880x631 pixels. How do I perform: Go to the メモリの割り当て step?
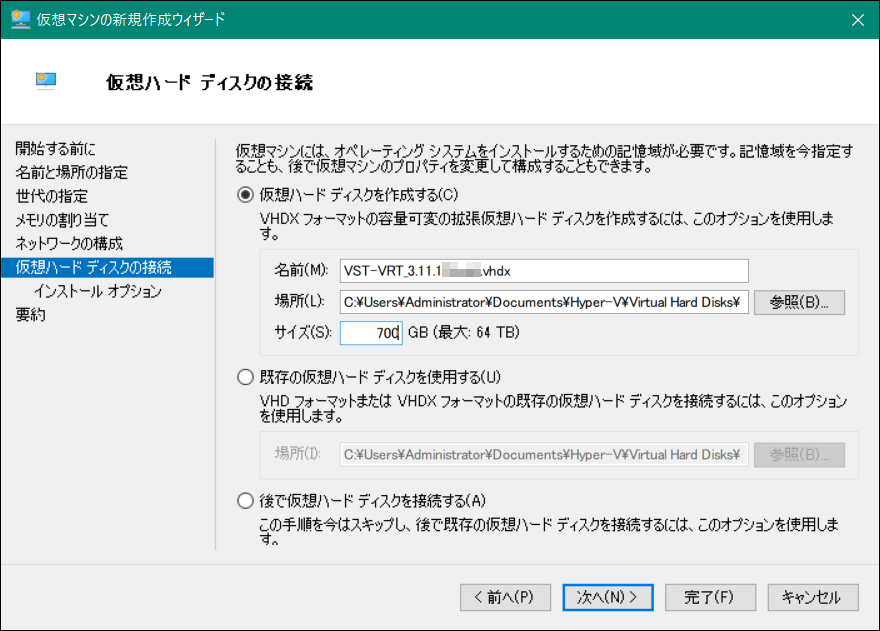pos(62,220)
